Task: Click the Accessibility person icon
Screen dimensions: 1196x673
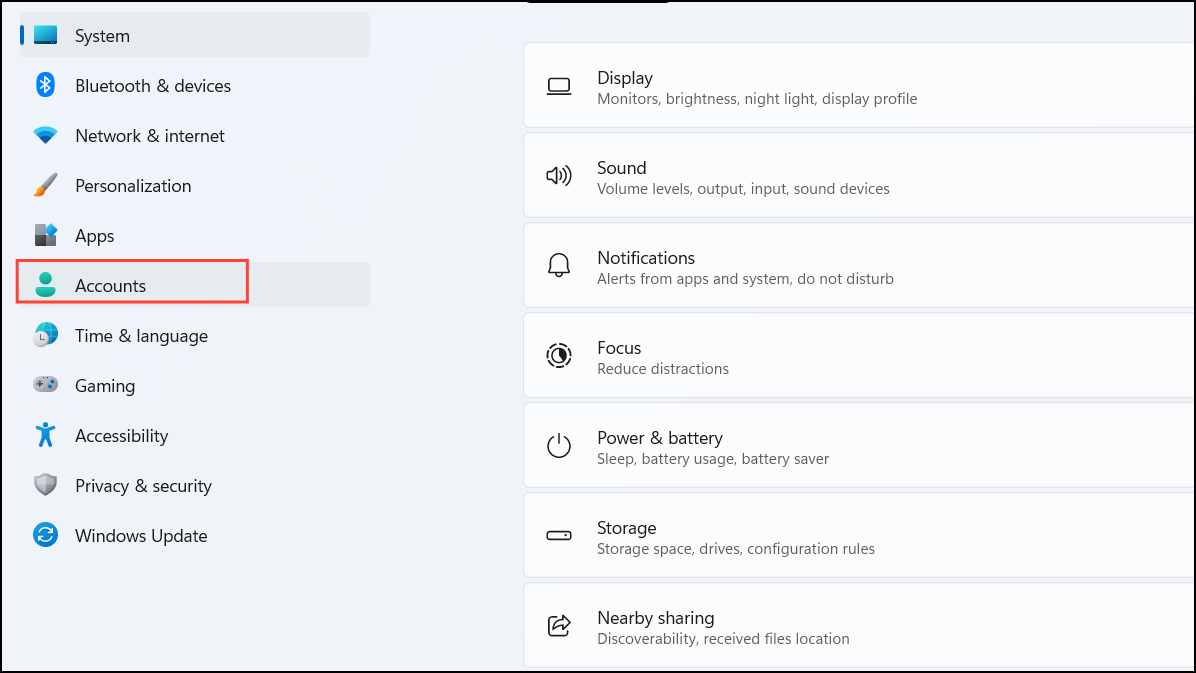Action: [45, 435]
